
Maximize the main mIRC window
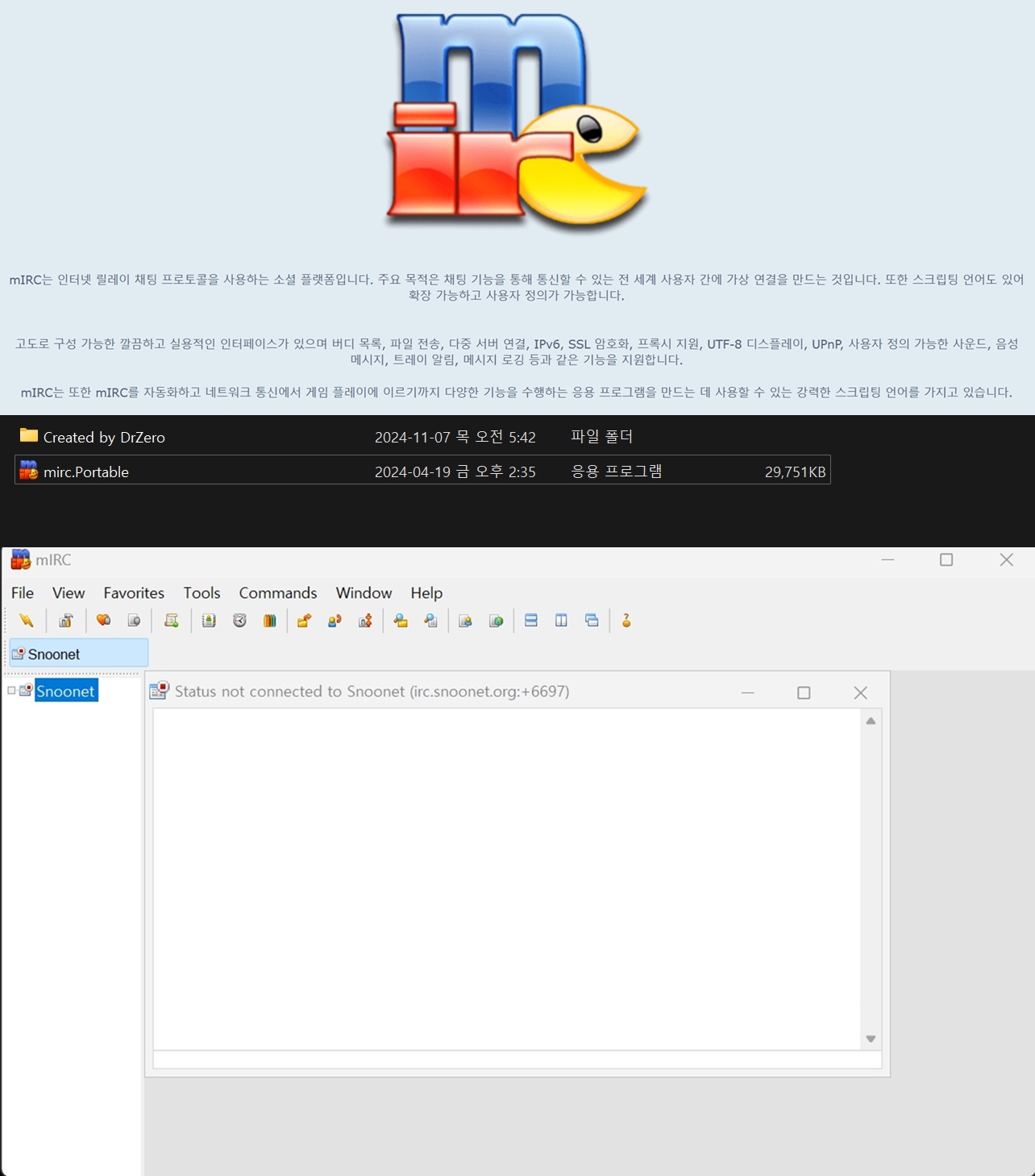point(946,559)
